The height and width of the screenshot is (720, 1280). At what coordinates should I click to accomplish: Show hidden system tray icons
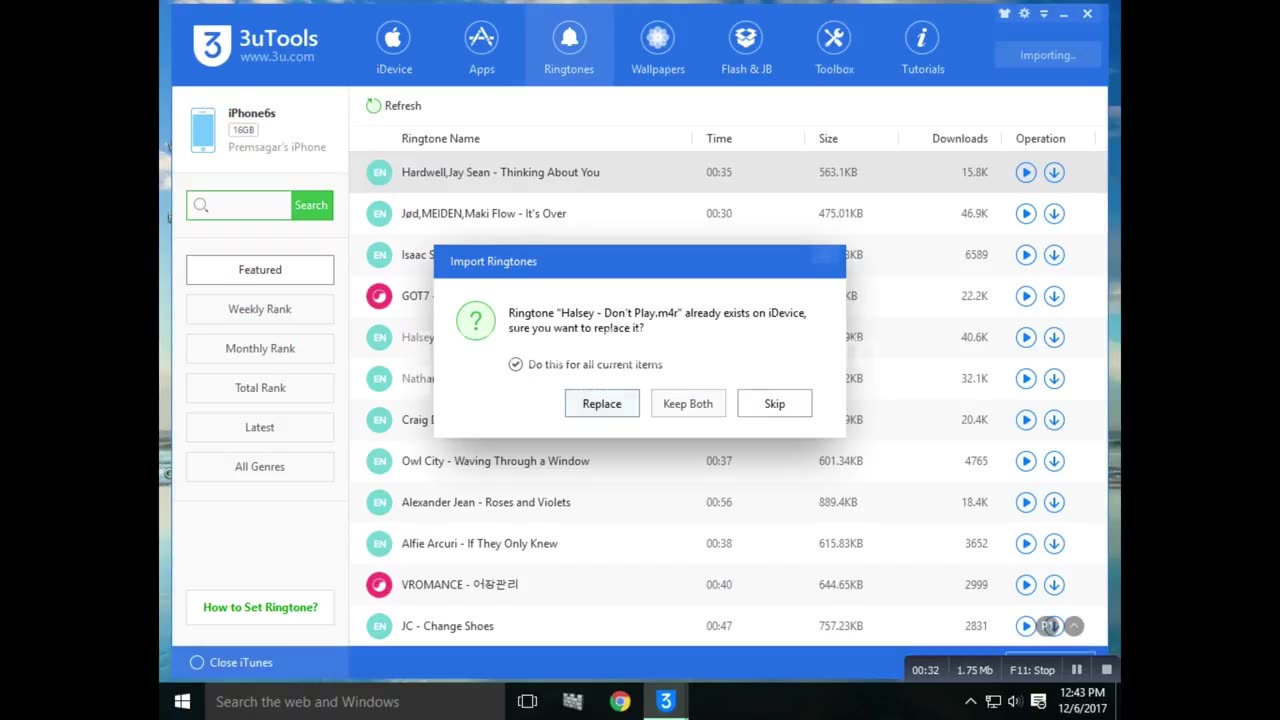[970, 702]
